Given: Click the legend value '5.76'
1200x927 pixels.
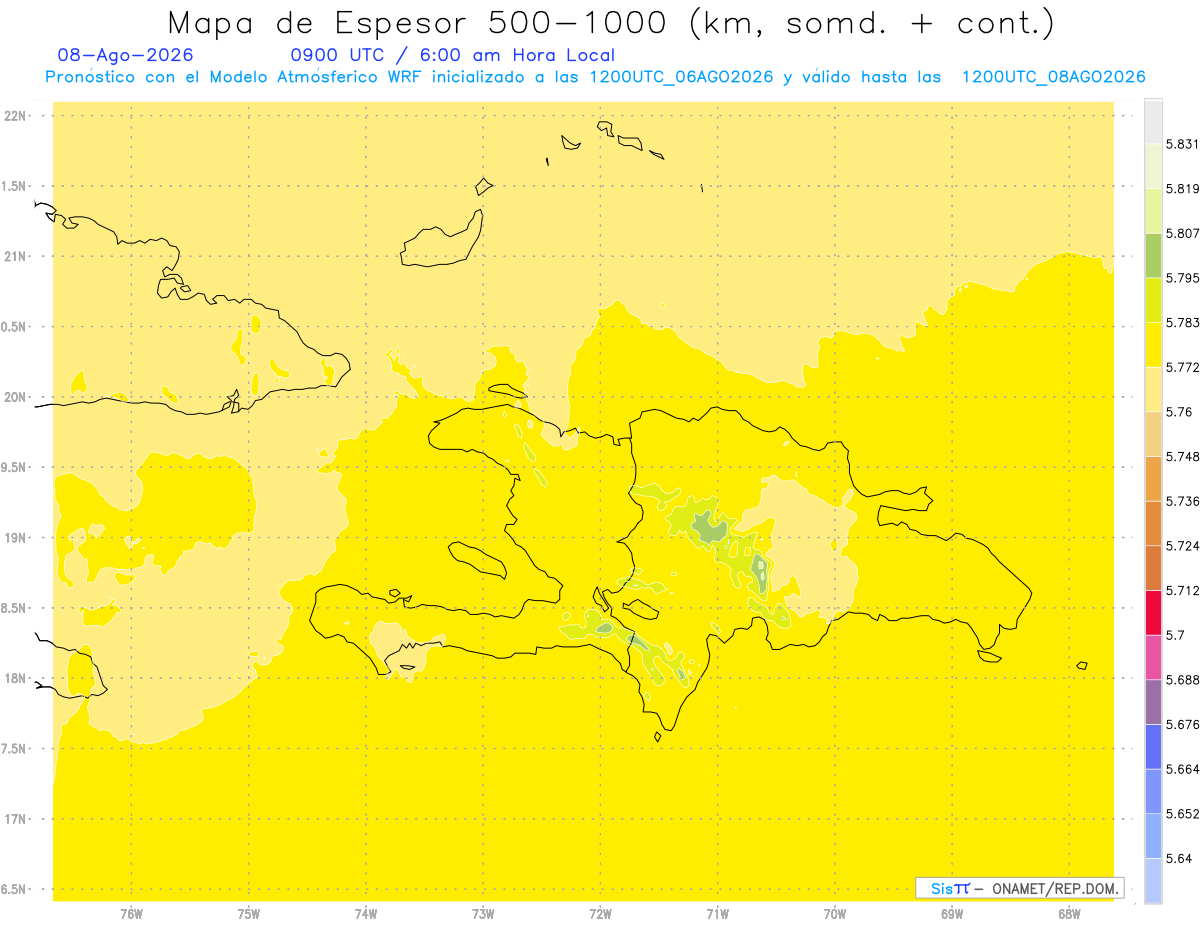Looking at the screenshot, I should click(x=1179, y=412).
